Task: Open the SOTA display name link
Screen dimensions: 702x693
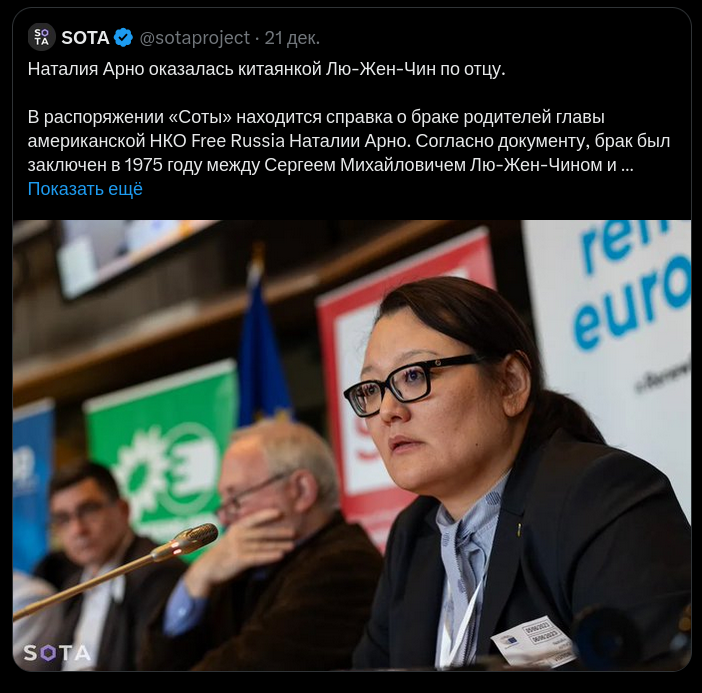Action: pos(85,38)
